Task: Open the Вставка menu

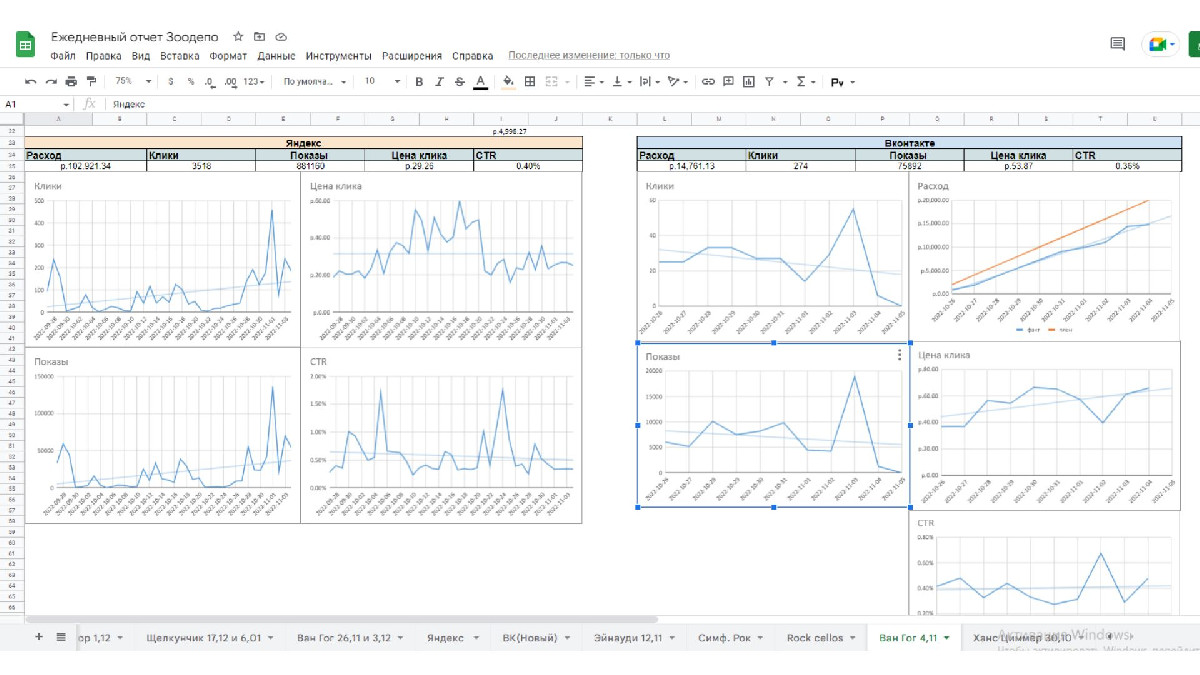Action: point(180,56)
